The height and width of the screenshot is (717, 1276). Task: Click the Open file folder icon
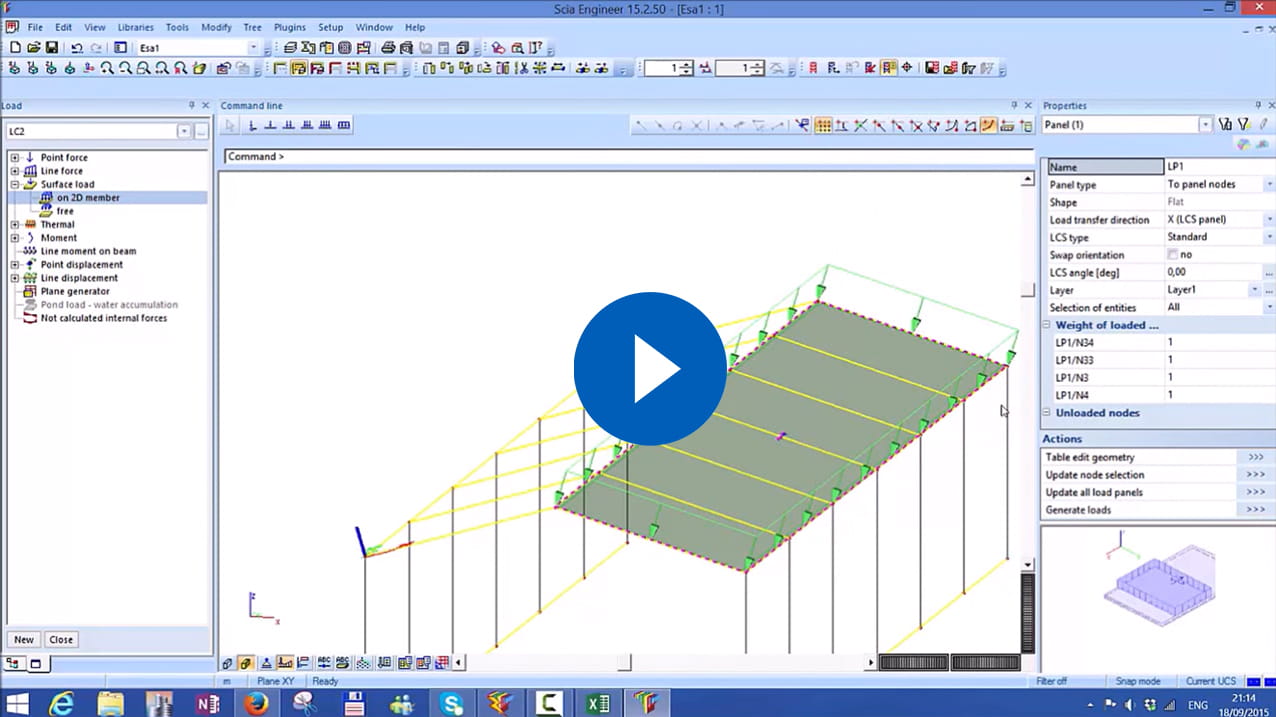[33, 47]
